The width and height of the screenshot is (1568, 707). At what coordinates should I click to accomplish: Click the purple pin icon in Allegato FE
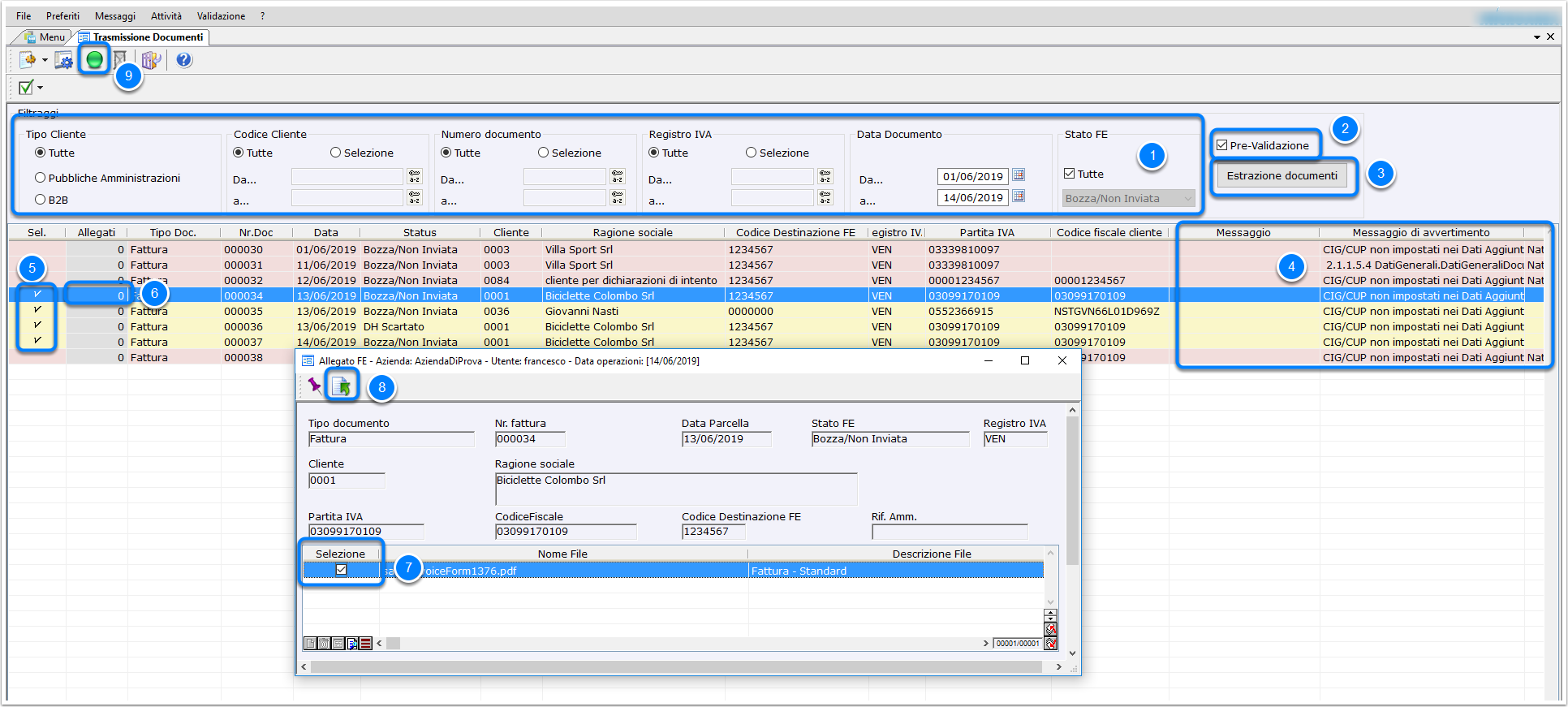click(x=315, y=386)
